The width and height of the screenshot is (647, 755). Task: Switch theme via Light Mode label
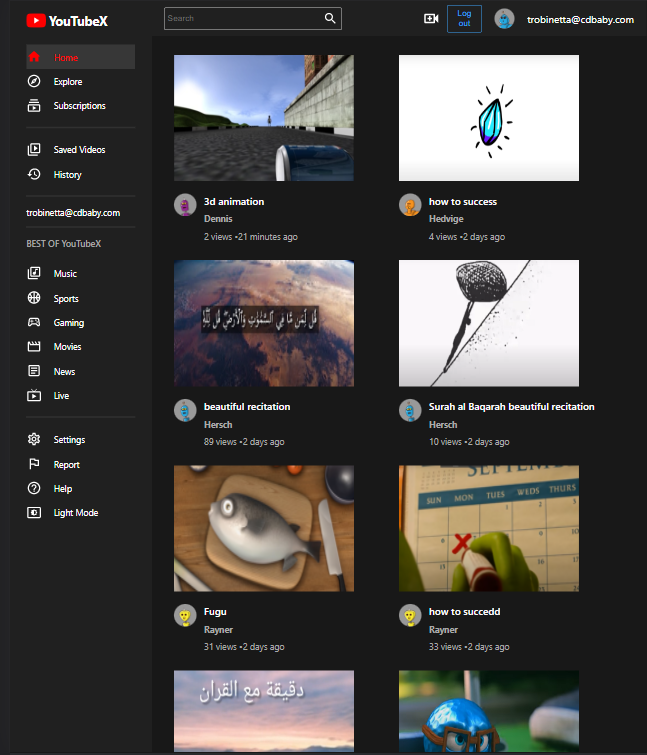[76, 513]
